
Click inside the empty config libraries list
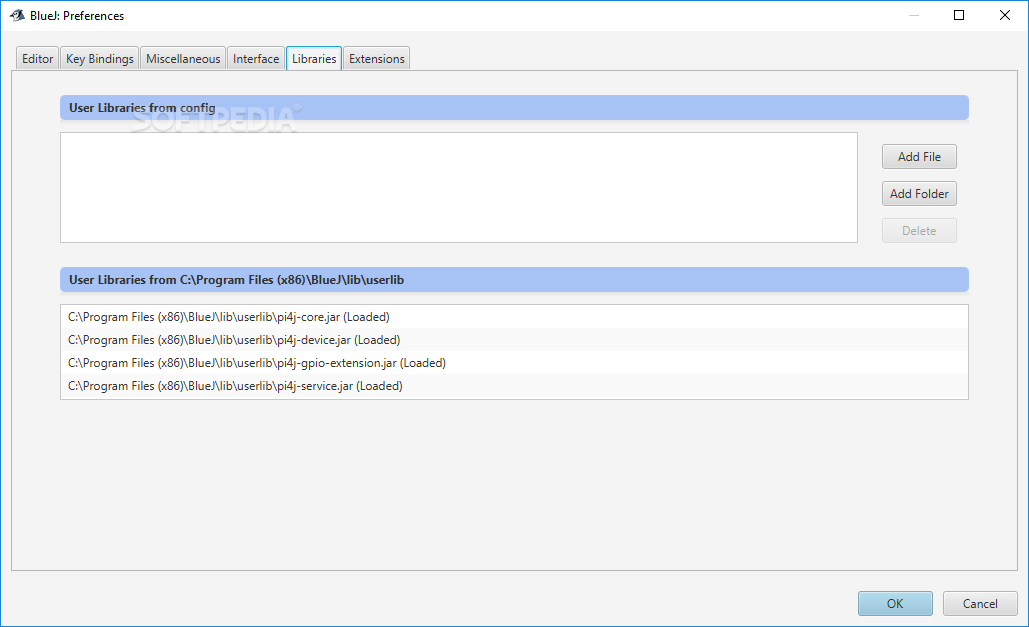click(x=459, y=188)
